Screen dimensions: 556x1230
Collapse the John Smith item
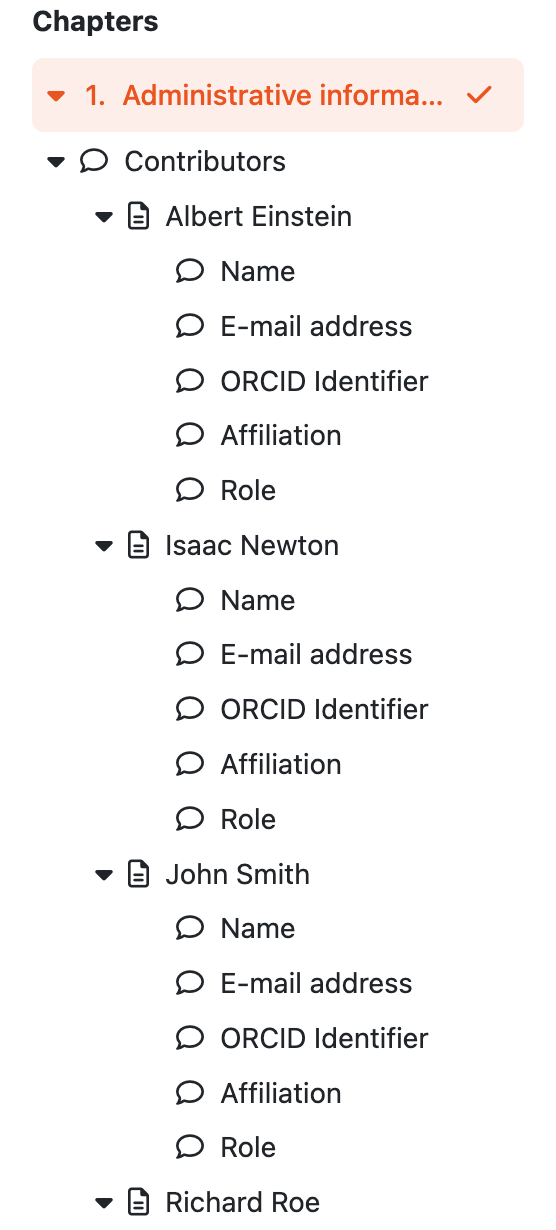(x=104, y=875)
